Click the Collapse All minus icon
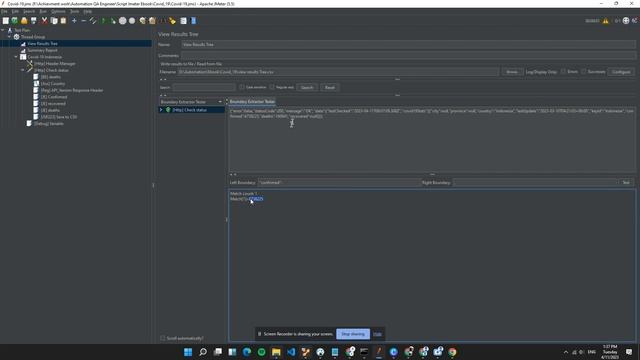Viewport: 640px width, 360px height. pyautogui.click(x=84, y=21)
